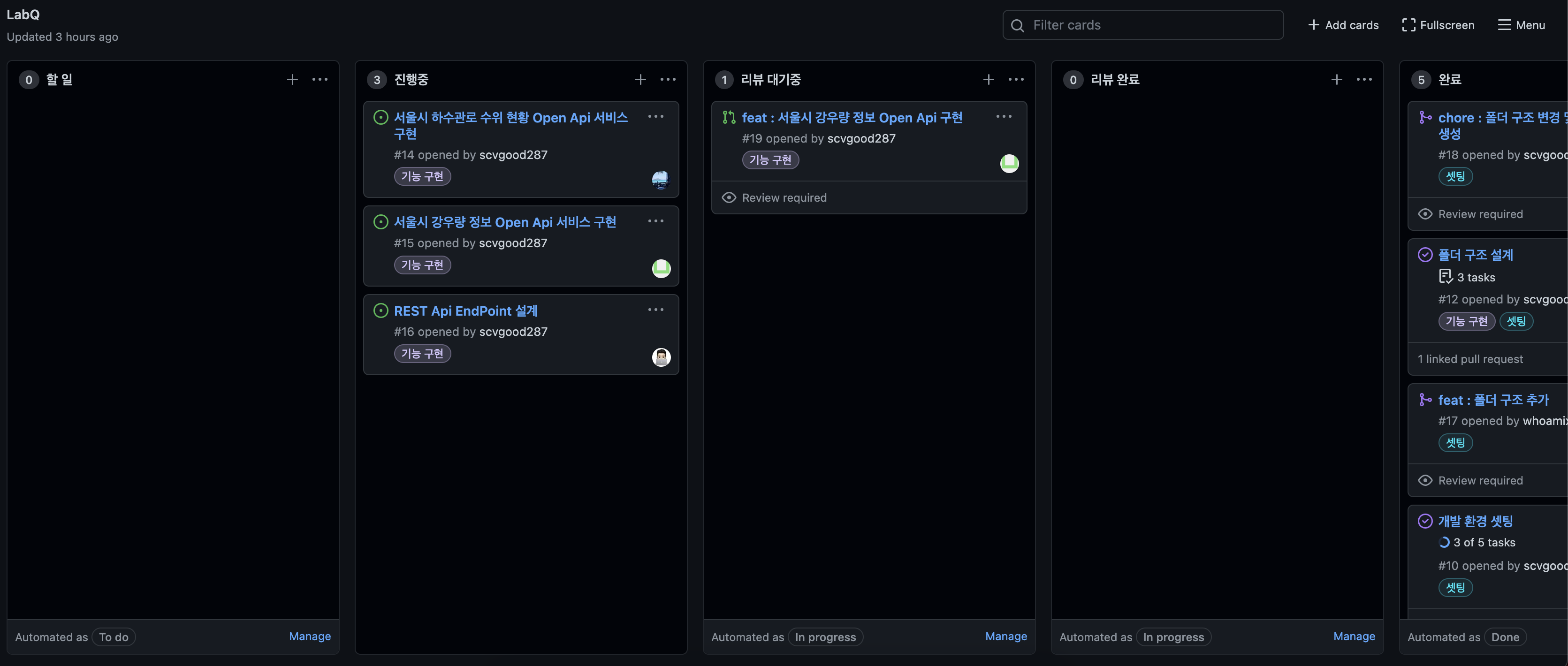Click the assignee avatar on pull request #19
Image resolution: width=1568 pixels, height=666 pixels.
tap(1009, 163)
